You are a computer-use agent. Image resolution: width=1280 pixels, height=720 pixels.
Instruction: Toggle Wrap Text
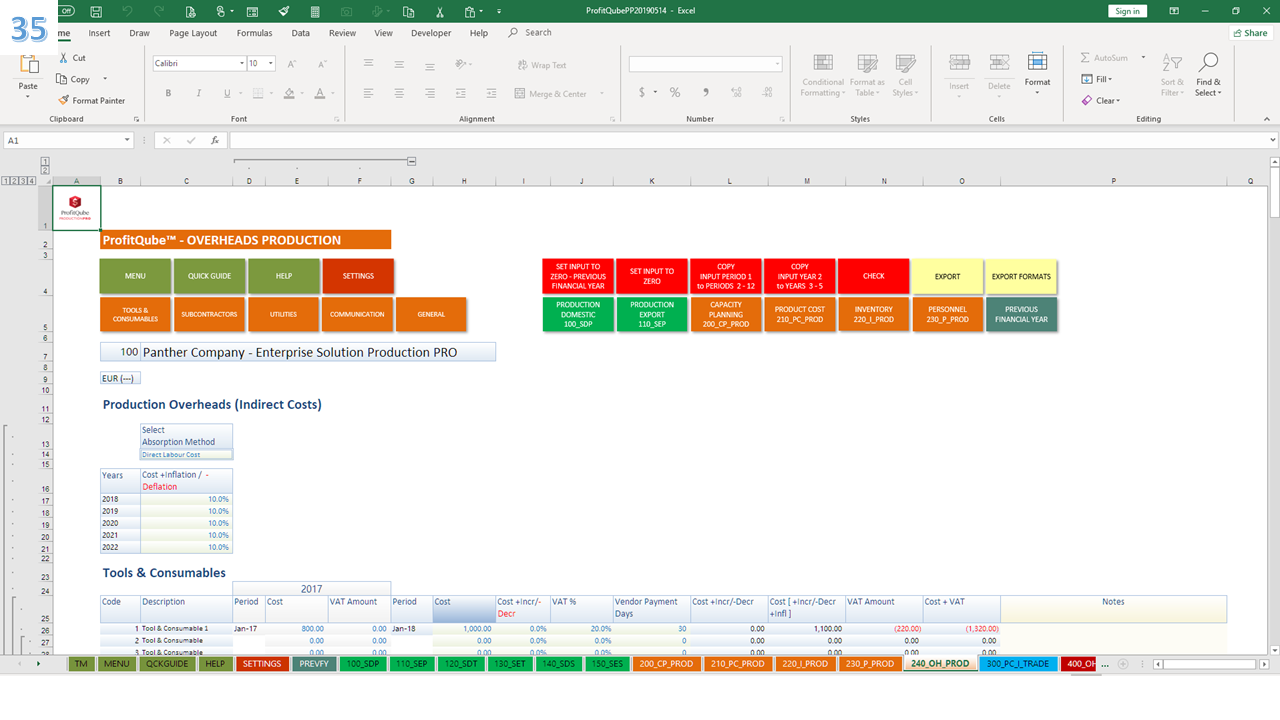tap(541, 65)
